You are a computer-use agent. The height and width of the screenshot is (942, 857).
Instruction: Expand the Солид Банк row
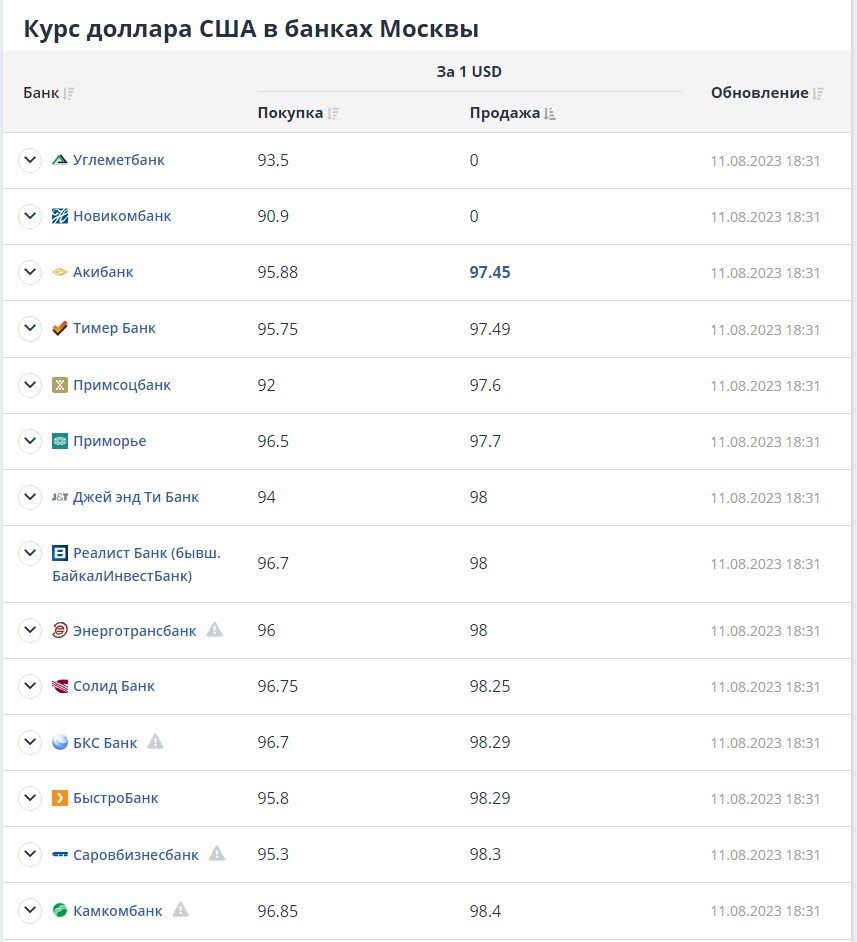(x=30, y=686)
